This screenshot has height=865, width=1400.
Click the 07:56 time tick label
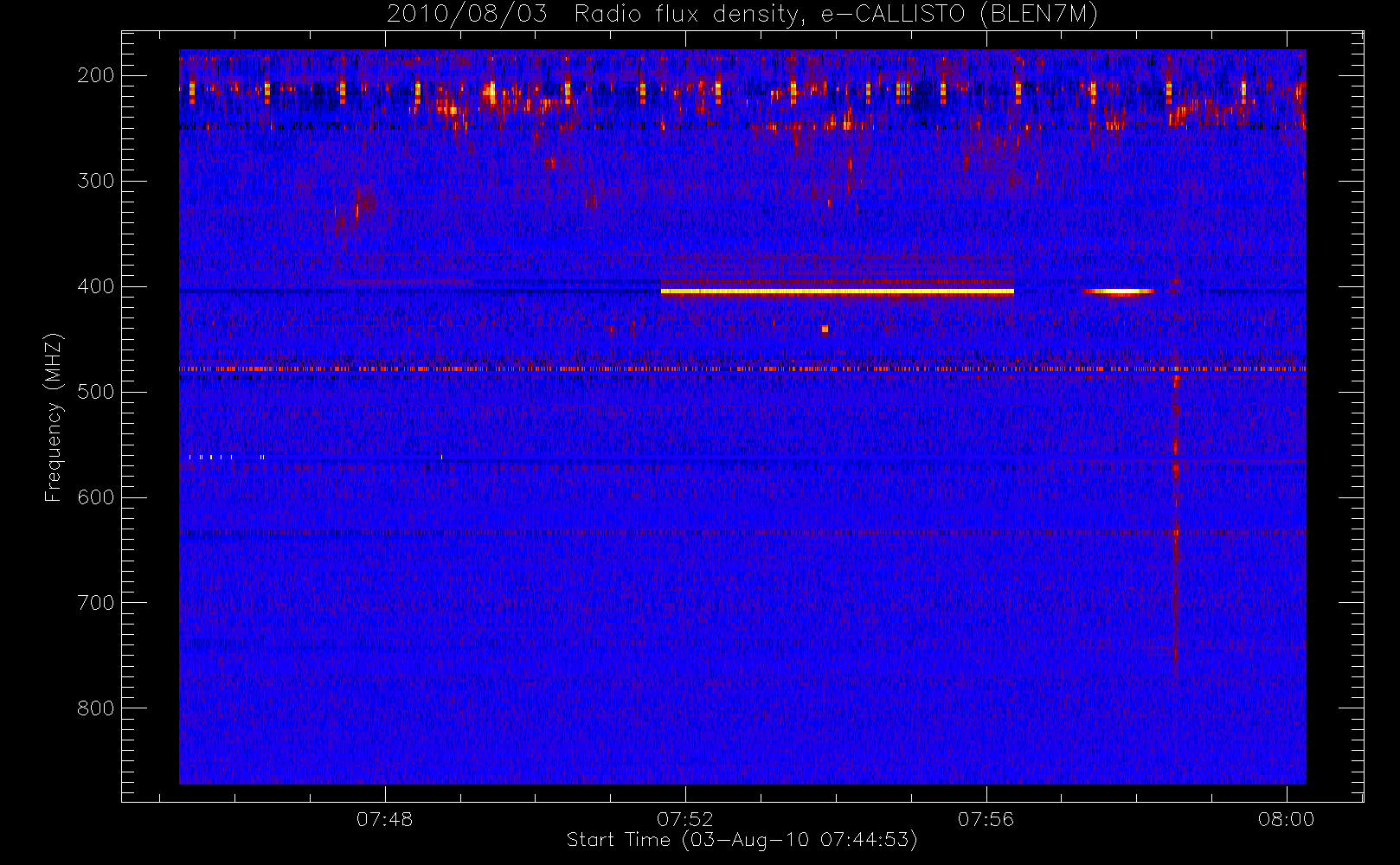[986, 819]
